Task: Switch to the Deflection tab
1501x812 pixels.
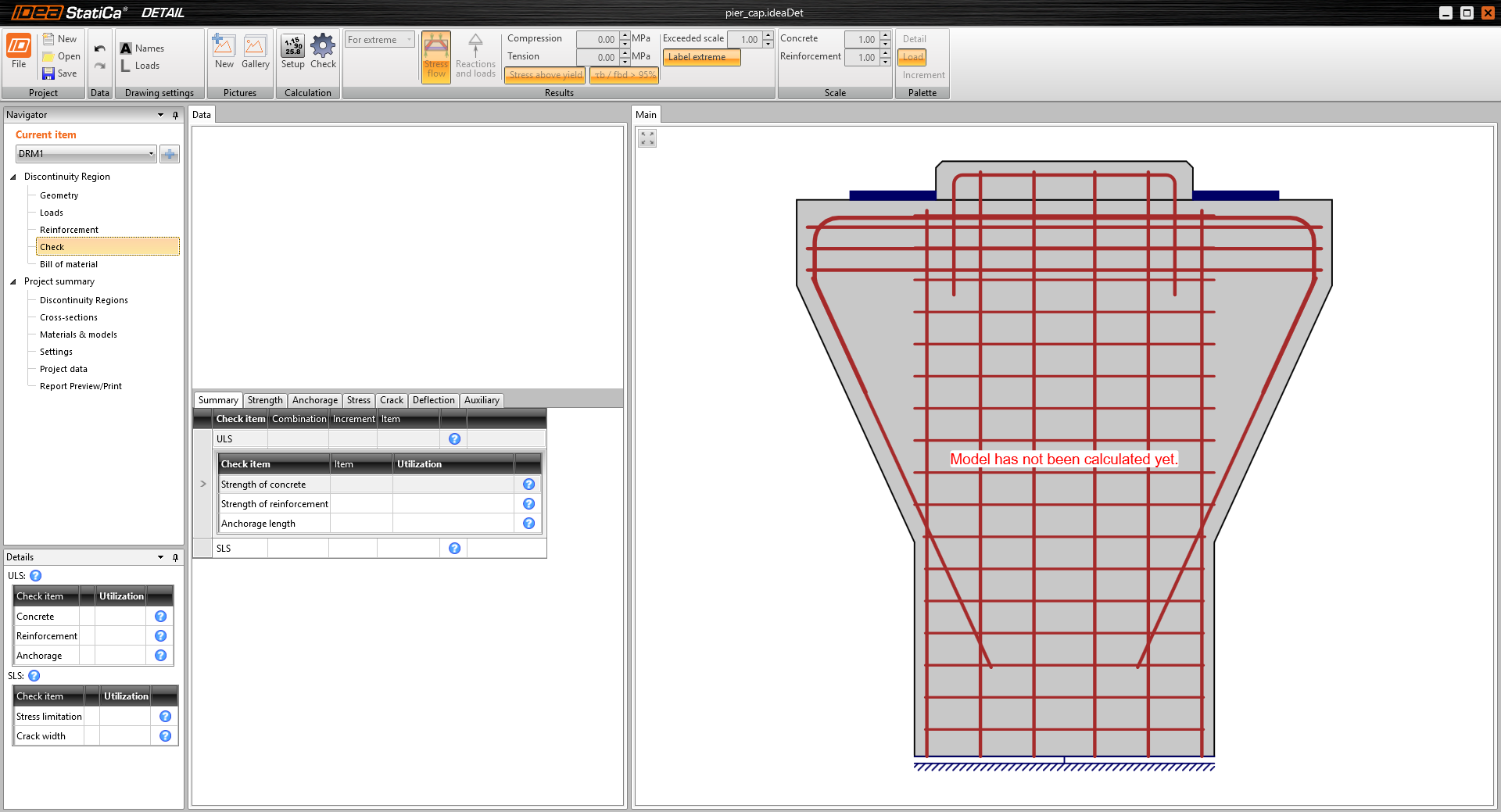Action: point(433,400)
